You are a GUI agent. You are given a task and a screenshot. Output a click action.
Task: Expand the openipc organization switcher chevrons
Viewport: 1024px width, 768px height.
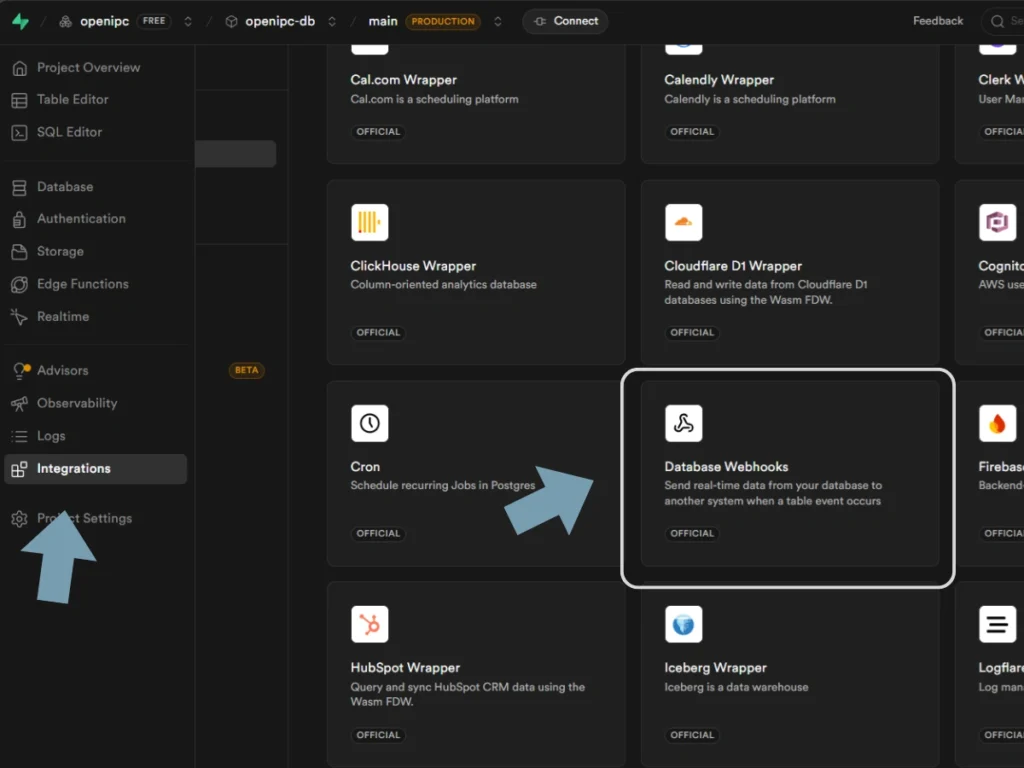tap(188, 22)
